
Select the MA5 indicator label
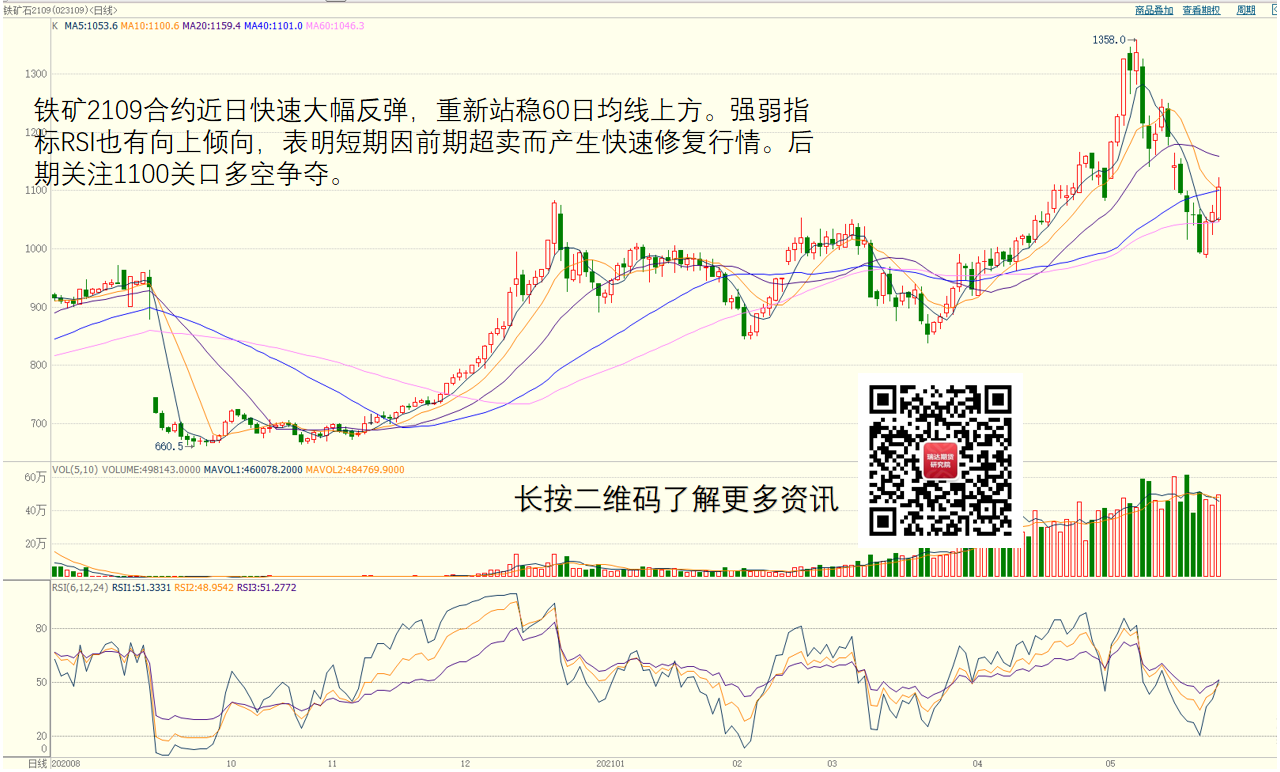click(91, 25)
